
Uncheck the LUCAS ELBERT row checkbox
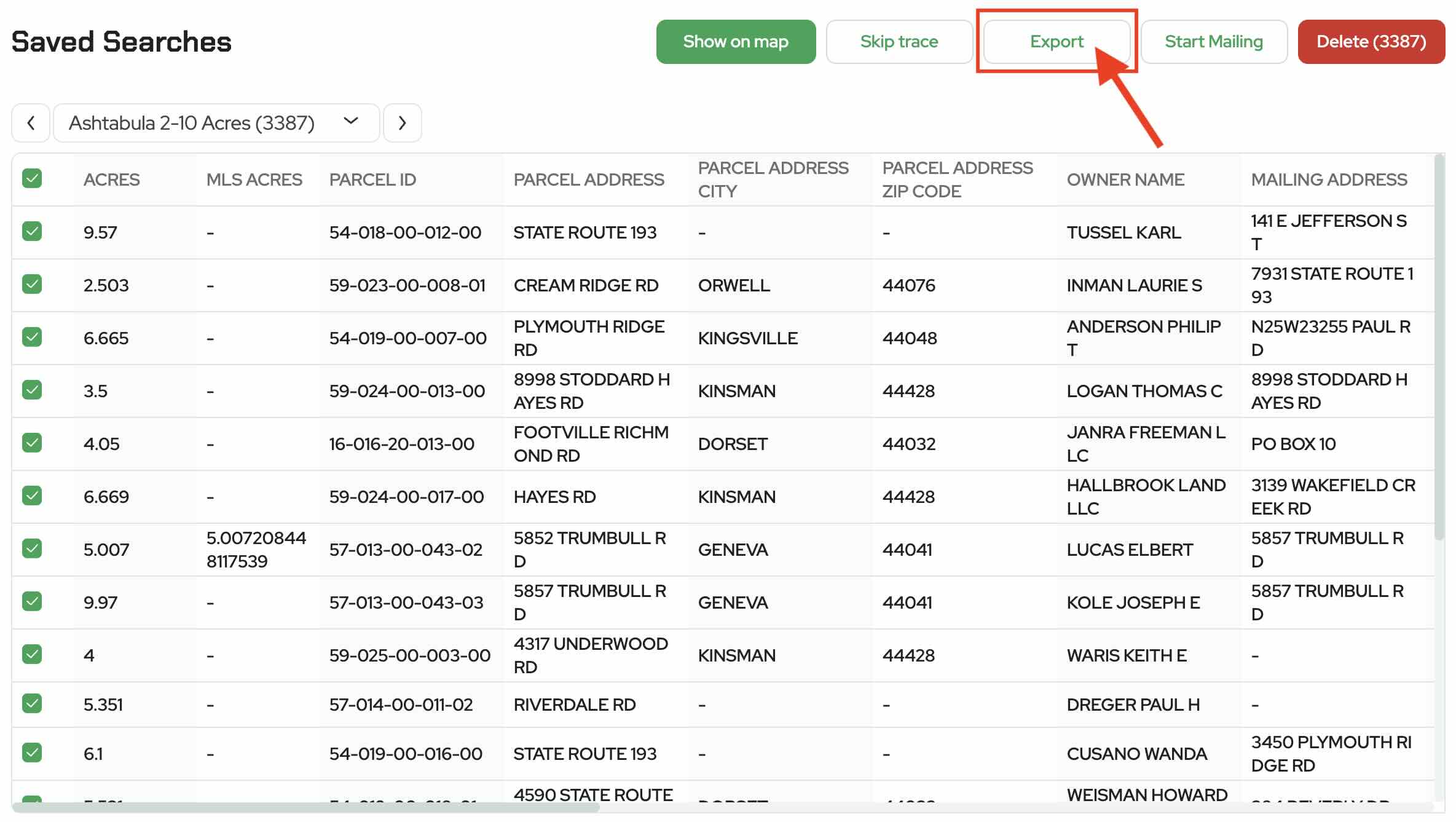pos(32,549)
